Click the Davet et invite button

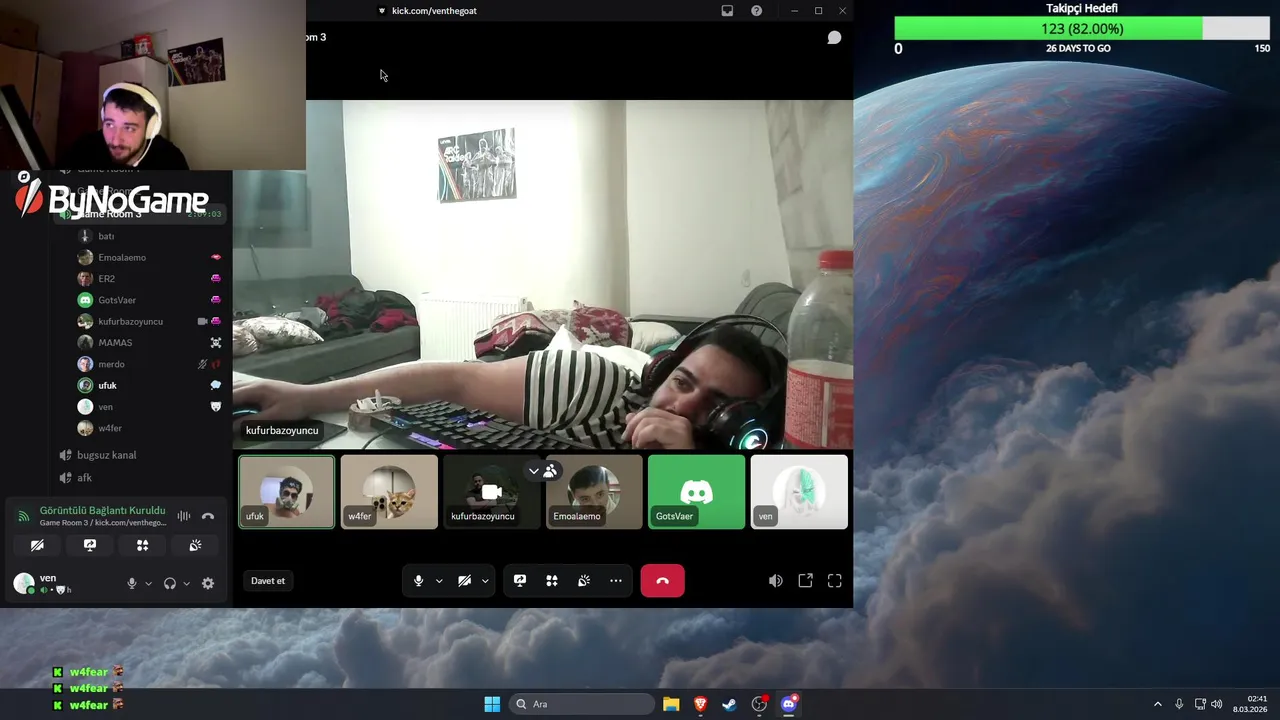[x=268, y=581]
